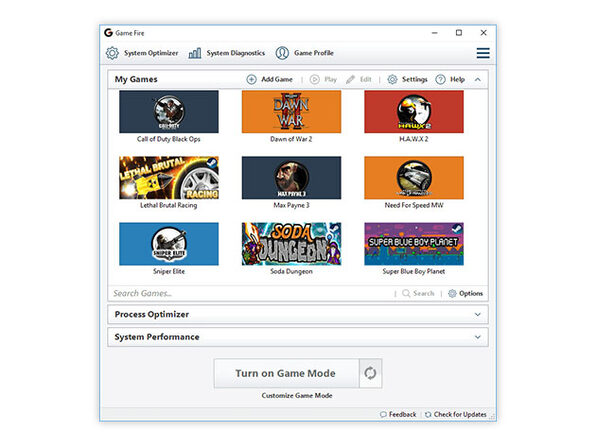Click the Help question mark icon
Screen dimensions: 596x447
tap(440, 79)
